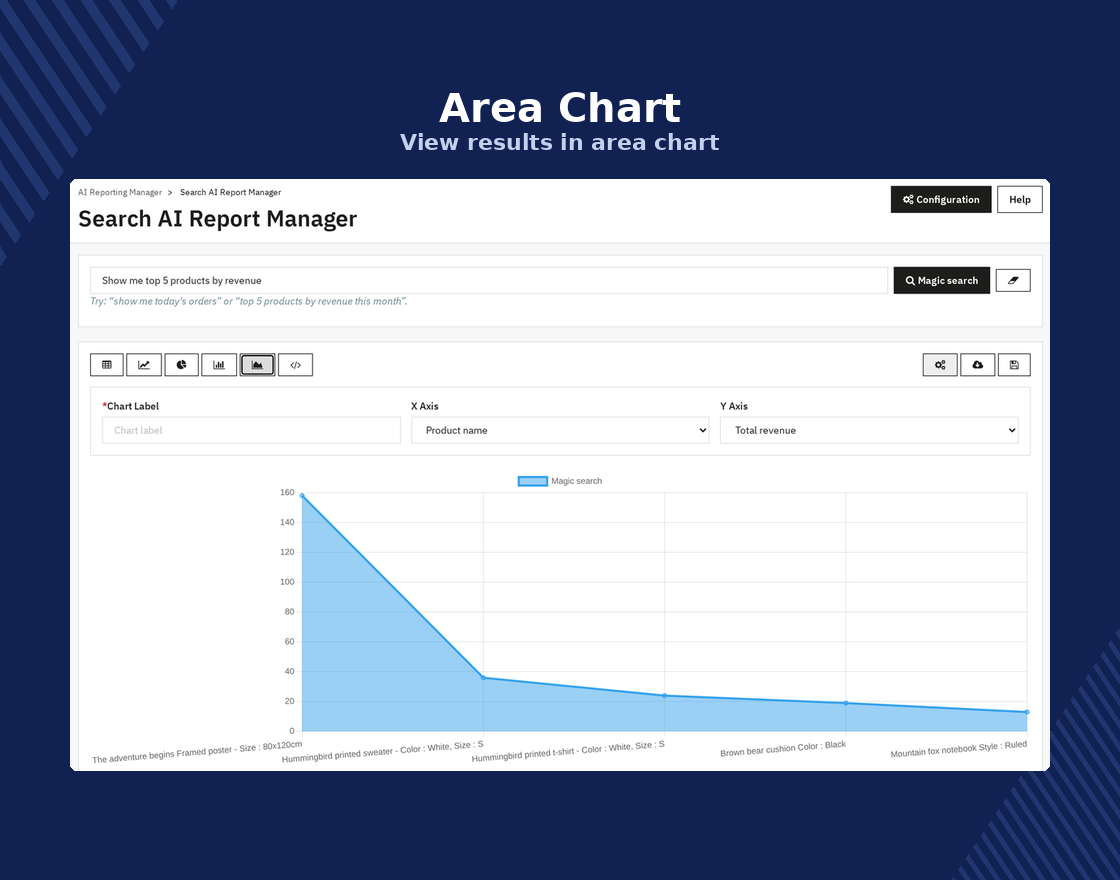Click 'Hummingbird printed sweater' axis label
This screenshot has width=1120, height=880.
pyautogui.click(x=383, y=751)
